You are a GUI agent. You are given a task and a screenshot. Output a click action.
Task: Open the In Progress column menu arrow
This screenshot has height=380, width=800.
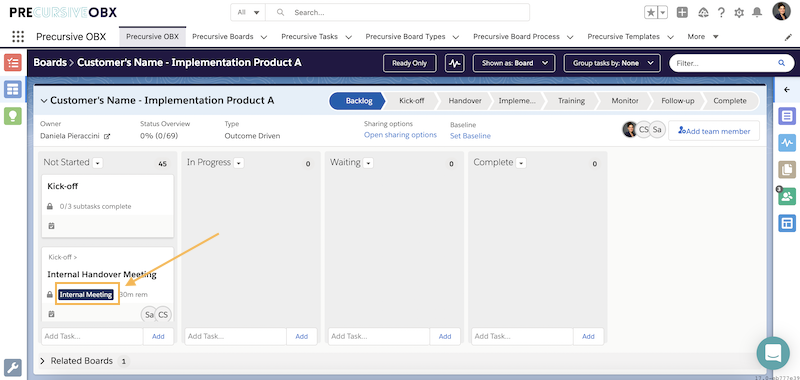[x=239, y=163]
